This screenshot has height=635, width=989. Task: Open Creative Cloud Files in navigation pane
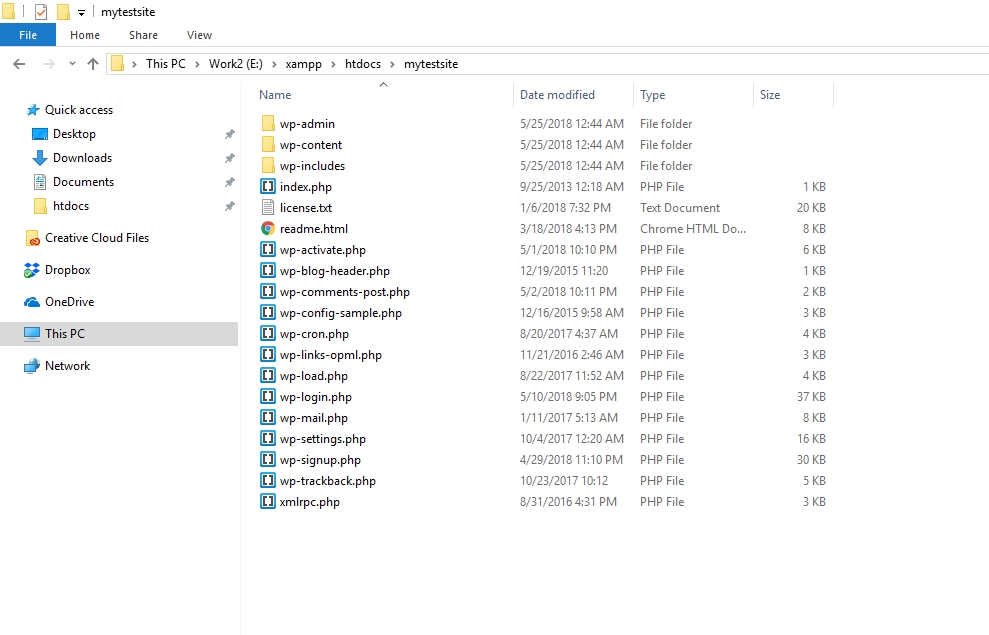click(x=97, y=238)
